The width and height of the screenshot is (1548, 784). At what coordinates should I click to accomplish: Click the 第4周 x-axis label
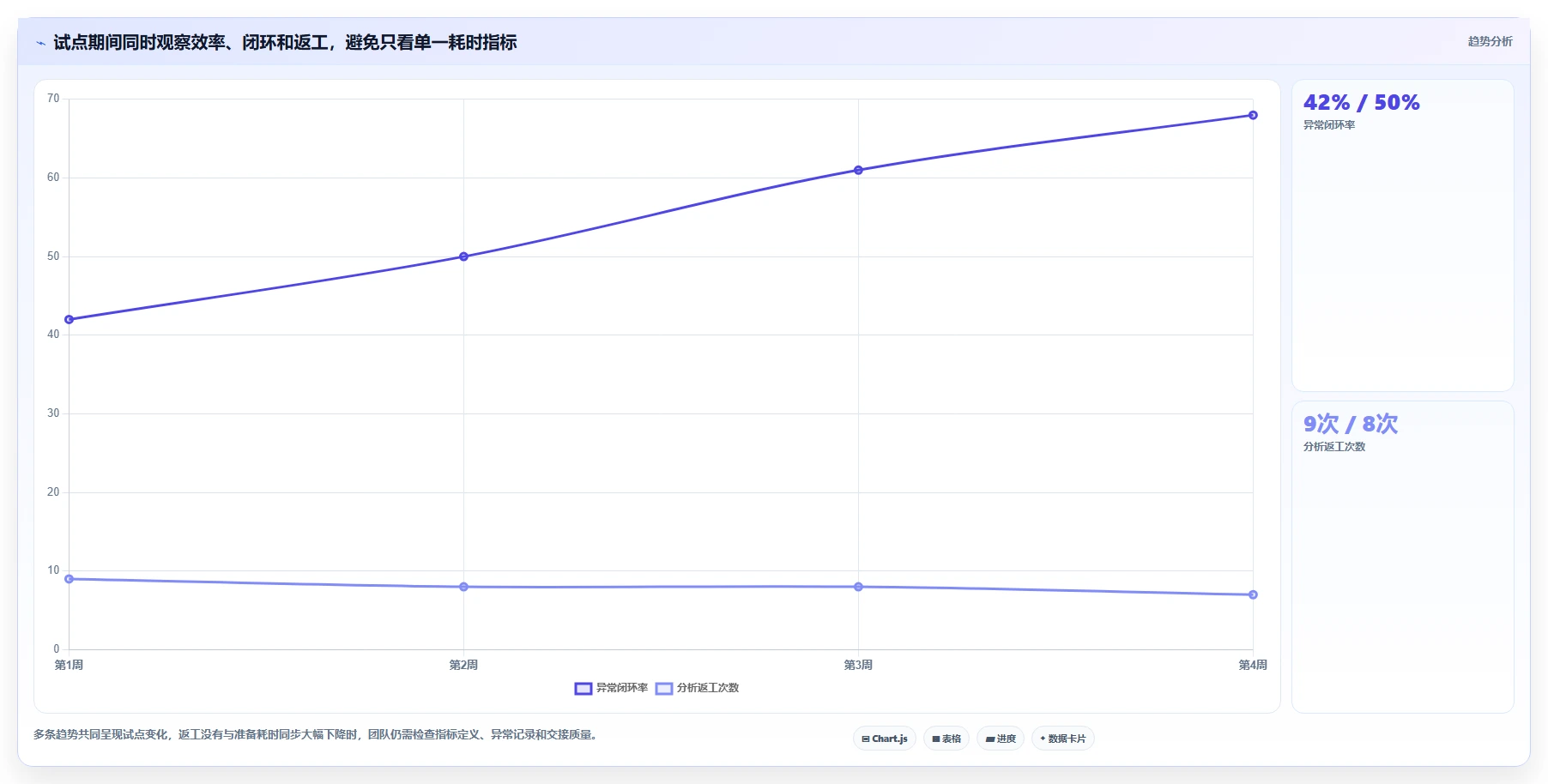click(x=1253, y=665)
